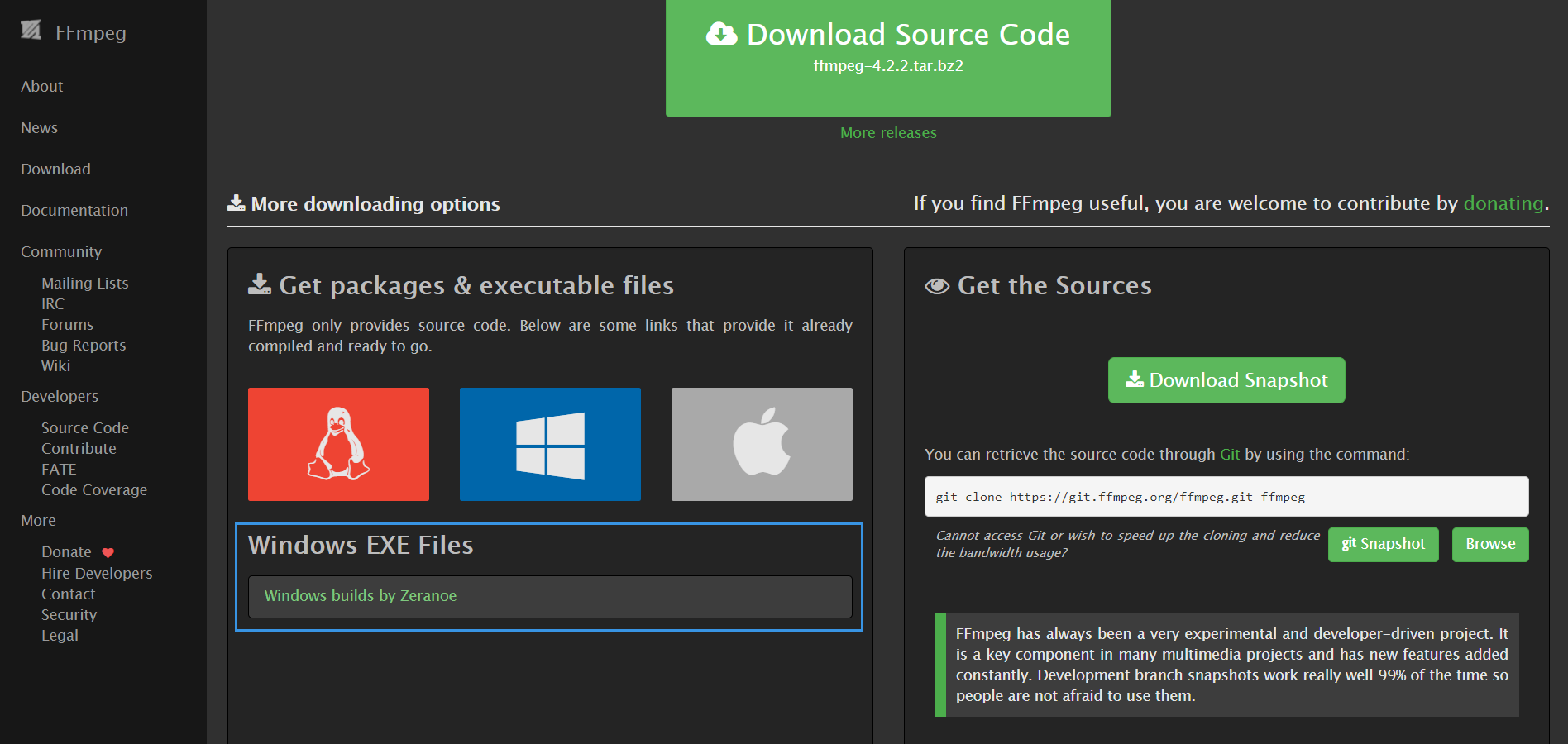Click the Browse button
1568x744 pixels.
coord(1490,545)
